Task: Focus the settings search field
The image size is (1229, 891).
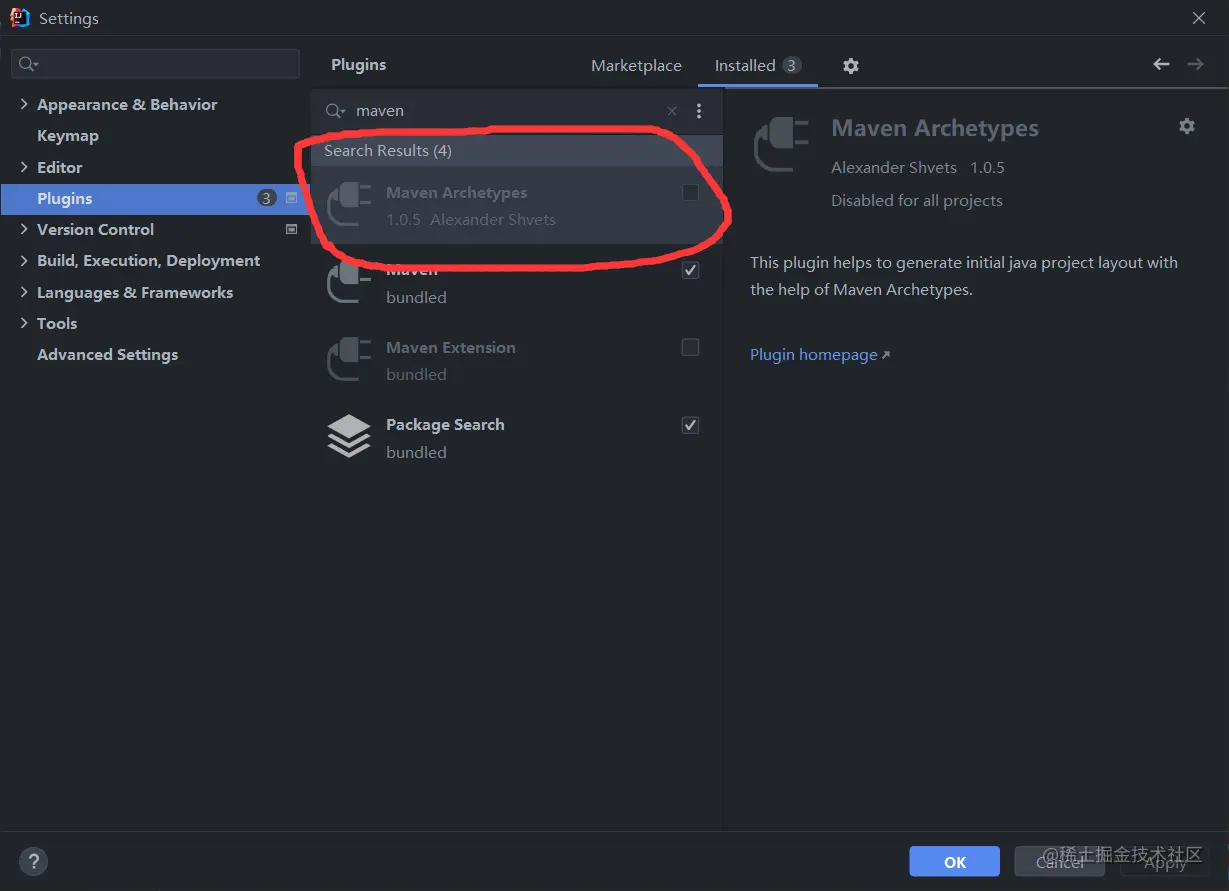Action: click(155, 64)
